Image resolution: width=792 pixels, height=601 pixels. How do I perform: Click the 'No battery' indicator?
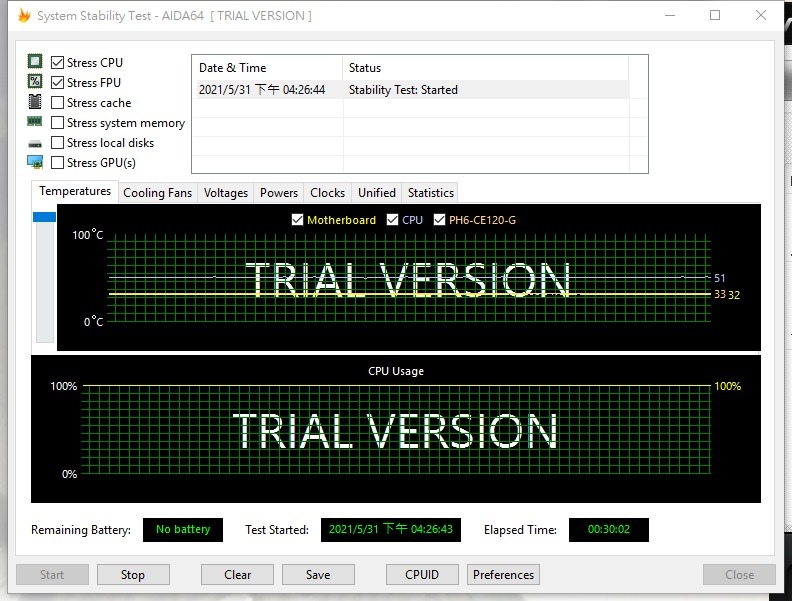[183, 529]
